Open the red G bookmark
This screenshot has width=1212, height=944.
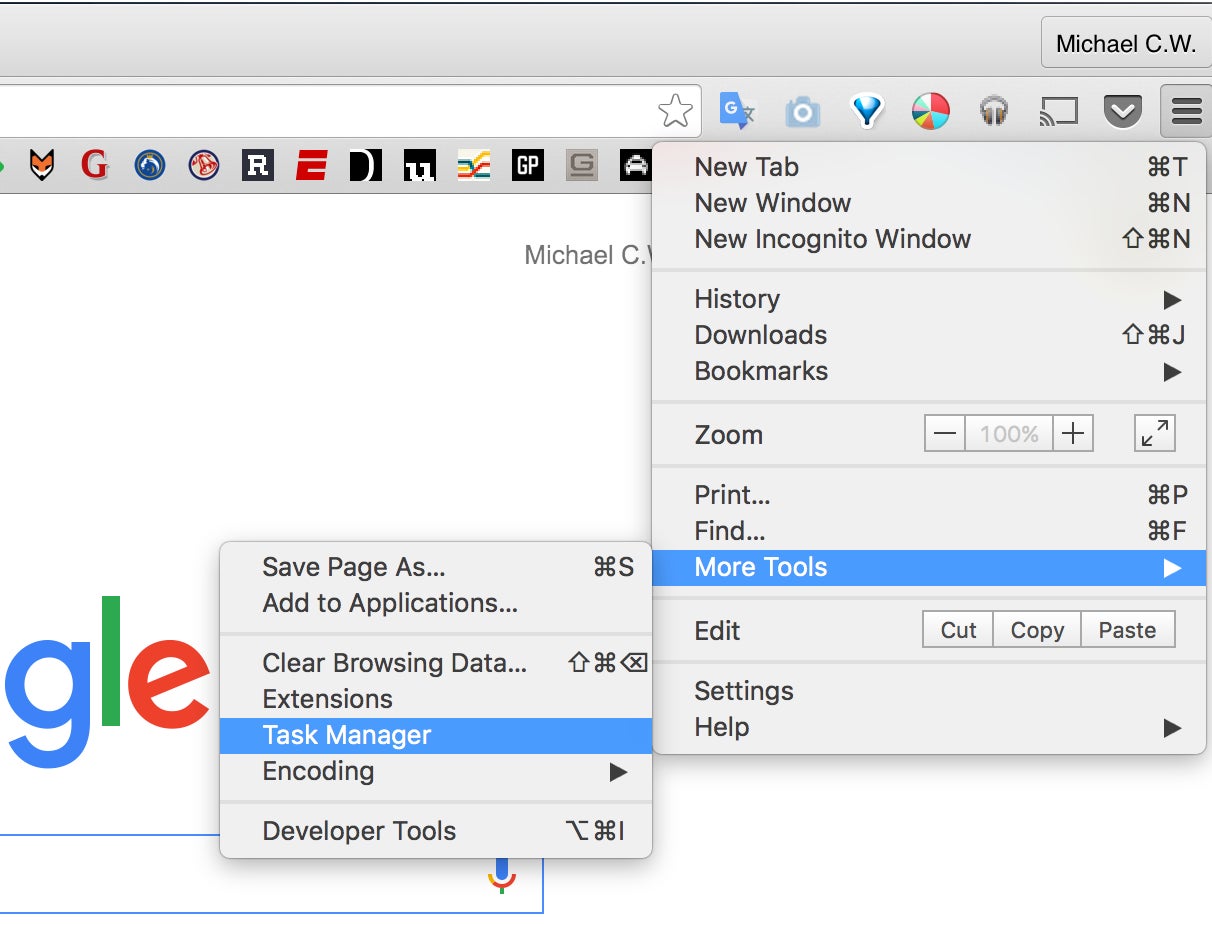coord(95,165)
